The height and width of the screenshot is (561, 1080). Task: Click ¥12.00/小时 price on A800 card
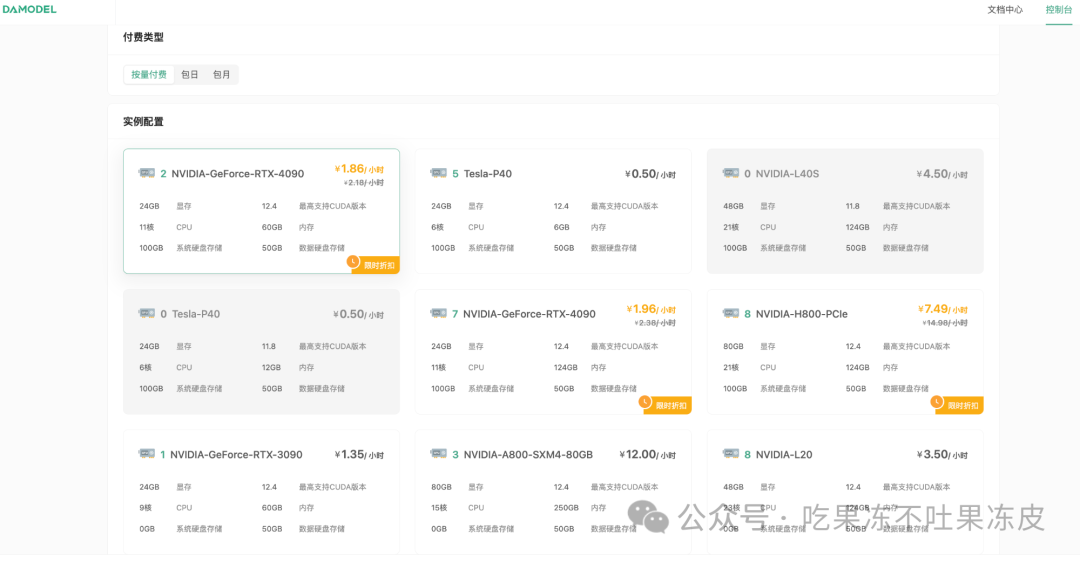647,455
